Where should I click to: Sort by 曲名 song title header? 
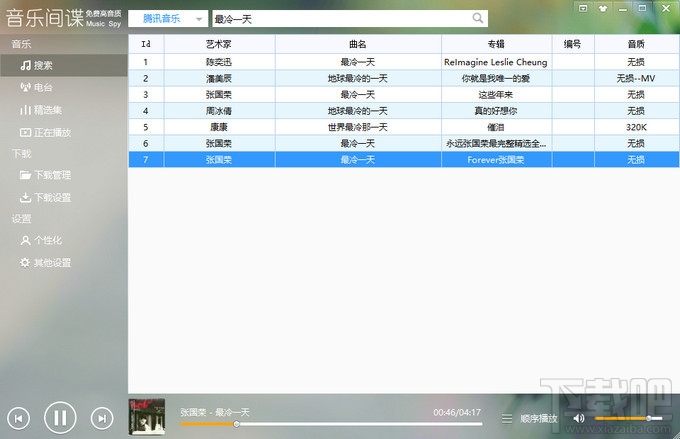(x=358, y=44)
